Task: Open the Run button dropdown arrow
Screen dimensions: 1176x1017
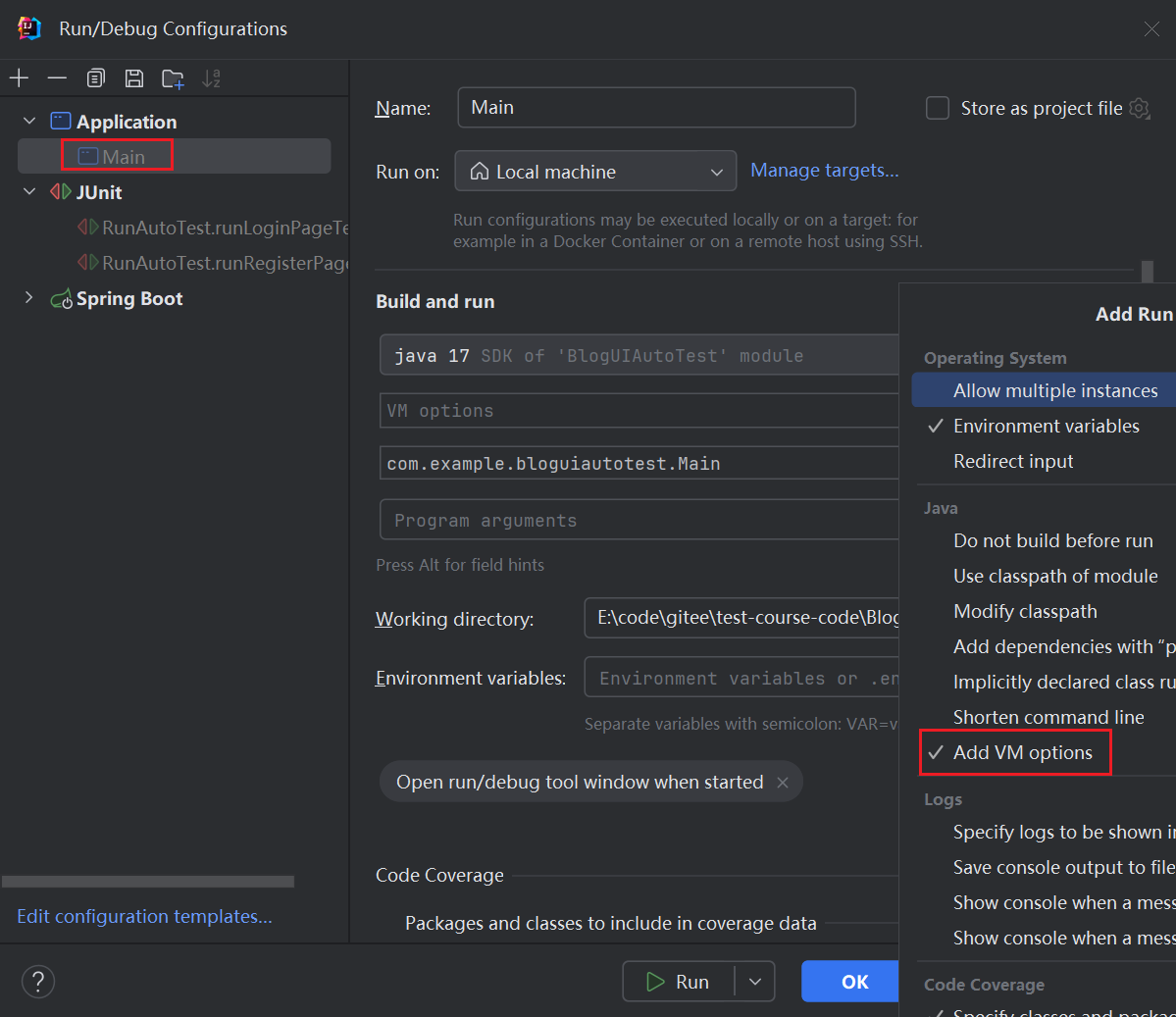Action: [x=755, y=982]
